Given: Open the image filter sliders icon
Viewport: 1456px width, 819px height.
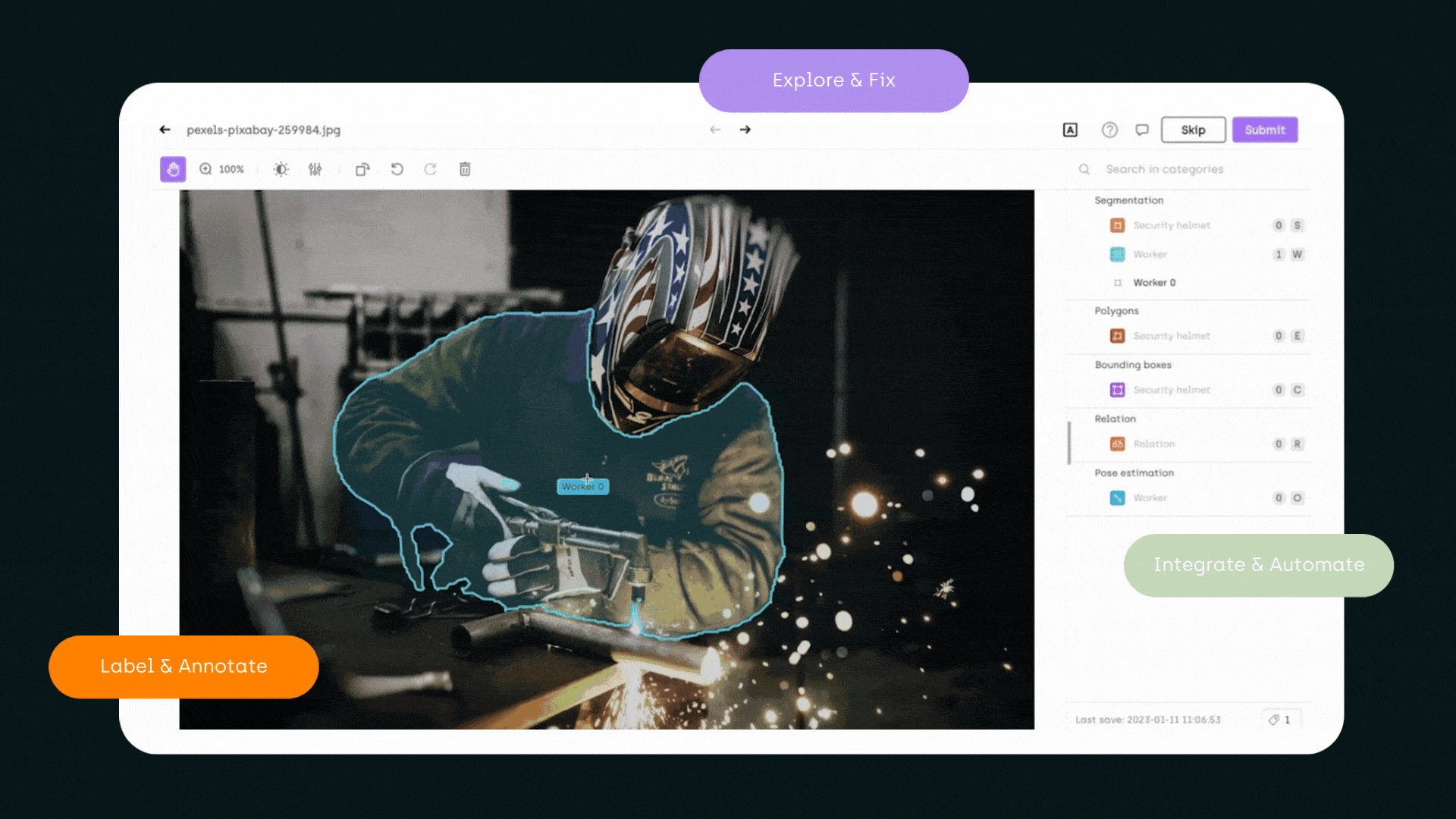Looking at the screenshot, I should pos(315,169).
